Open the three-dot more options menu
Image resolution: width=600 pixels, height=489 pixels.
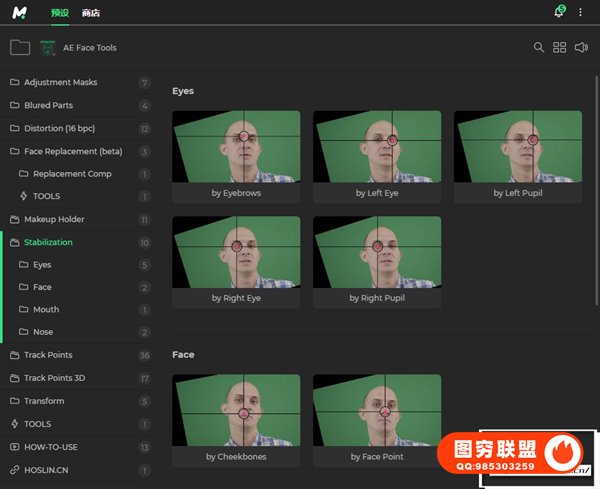coord(582,13)
